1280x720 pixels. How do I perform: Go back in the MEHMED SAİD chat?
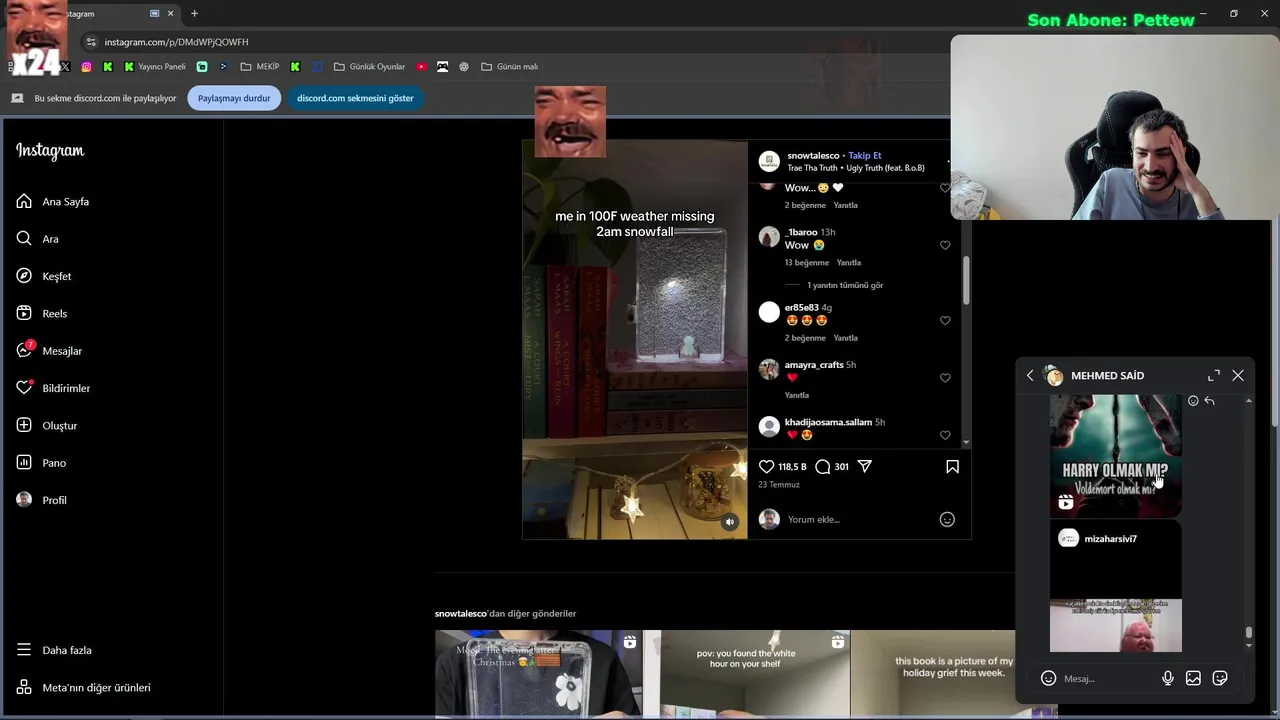coord(1030,376)
